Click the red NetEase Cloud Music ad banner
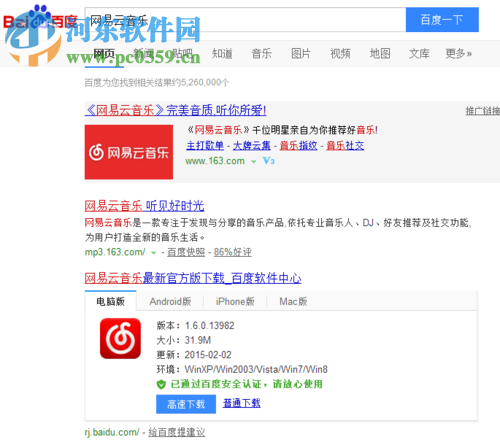The image size is (500, 445). pyautogui.click(x=129, y=152)
